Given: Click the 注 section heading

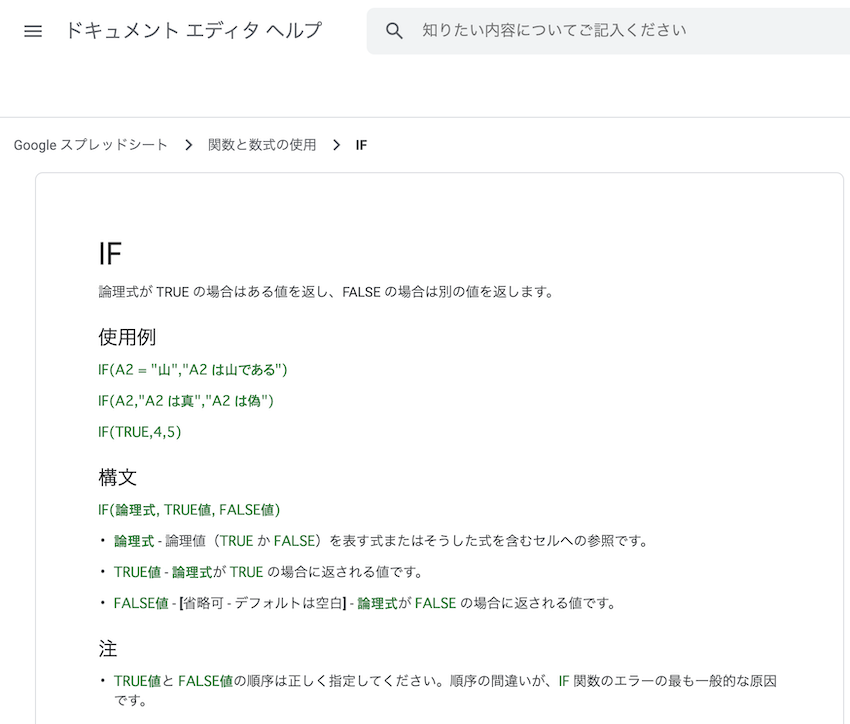Looking at the screenshot, I should (108, 648).
